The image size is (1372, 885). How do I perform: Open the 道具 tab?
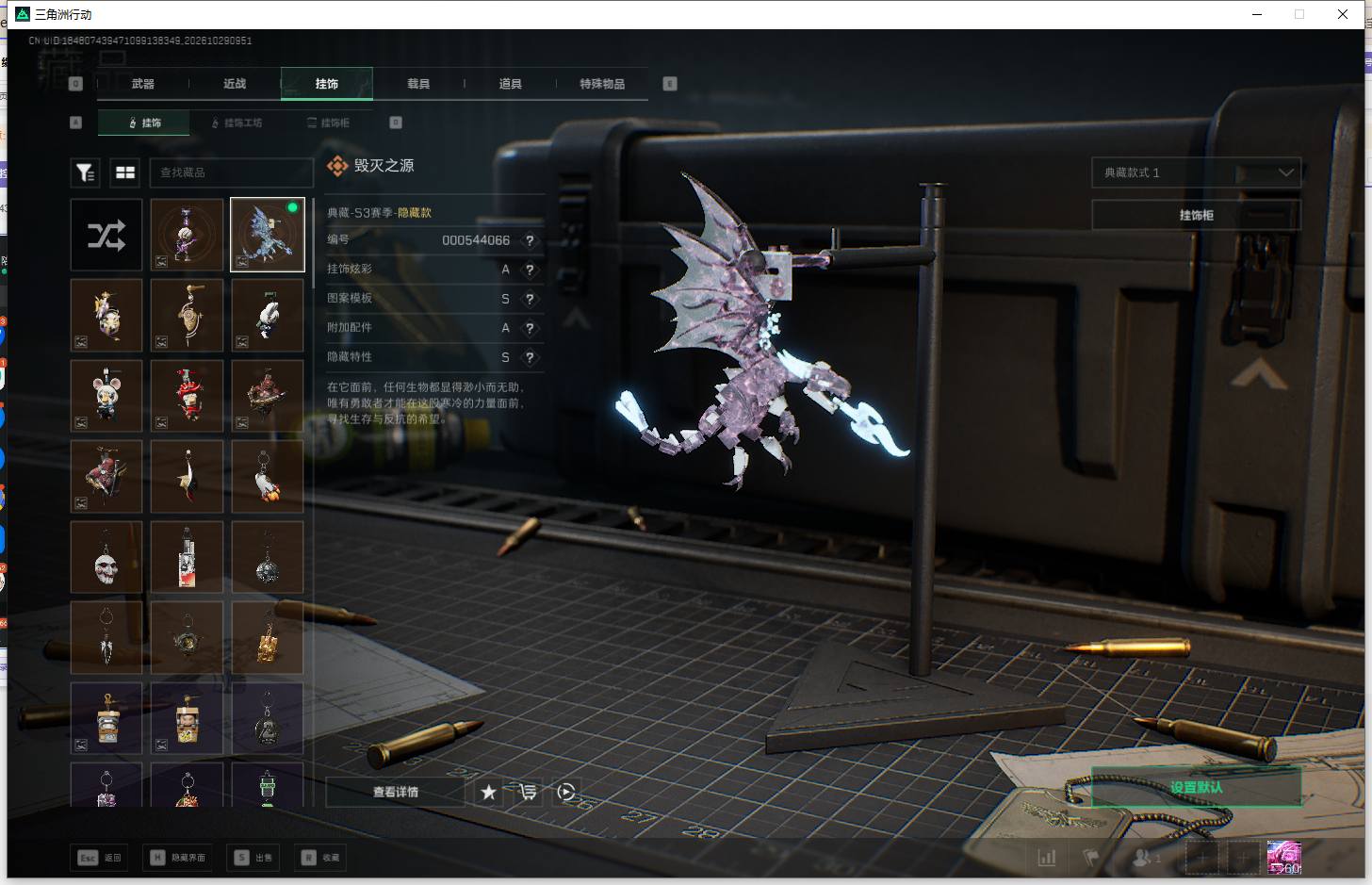tap(510, 84)
